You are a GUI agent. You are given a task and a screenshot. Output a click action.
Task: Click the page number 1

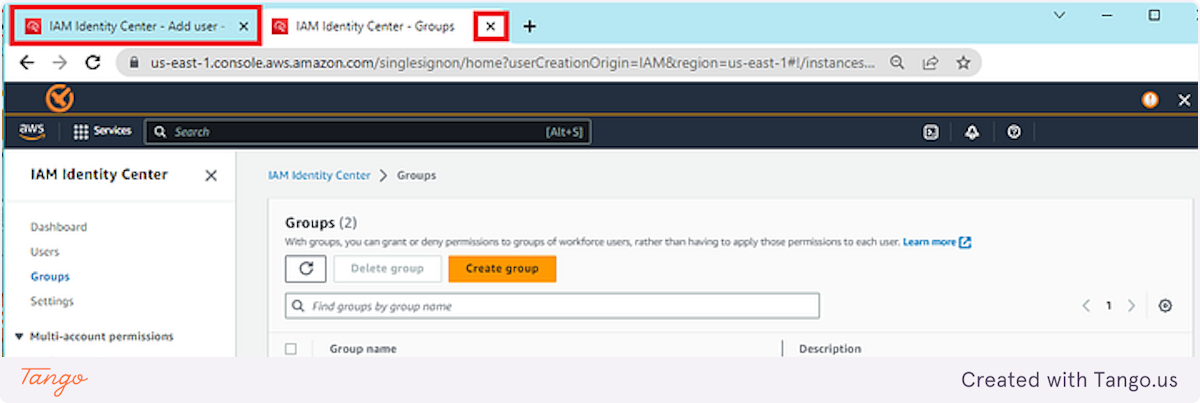pyautogui.click(x=1108, y=306)
